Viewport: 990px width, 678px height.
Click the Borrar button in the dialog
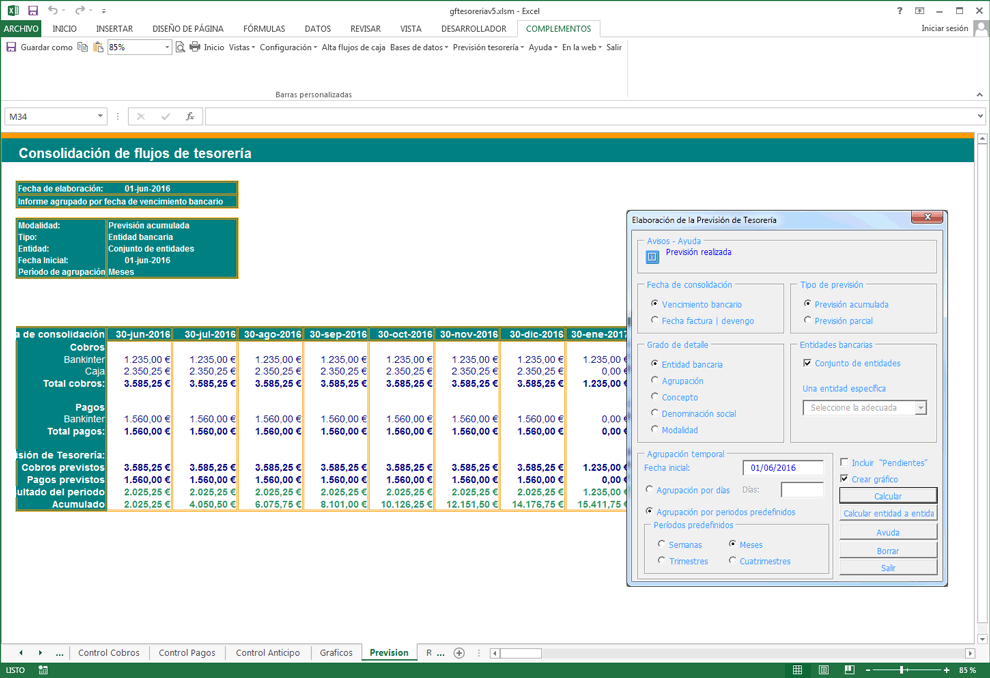pyautogui.click(x=888, y=550)
